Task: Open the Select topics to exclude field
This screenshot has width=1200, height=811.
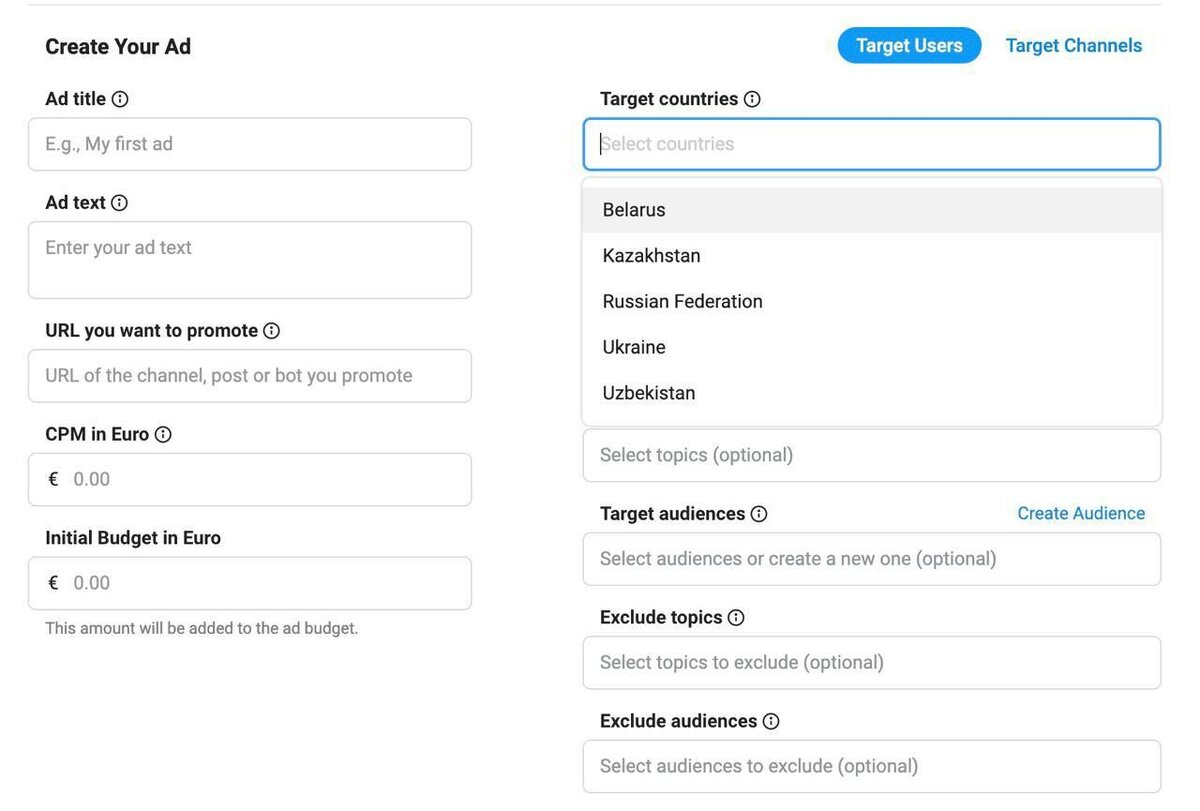Action: coord(871,663)
